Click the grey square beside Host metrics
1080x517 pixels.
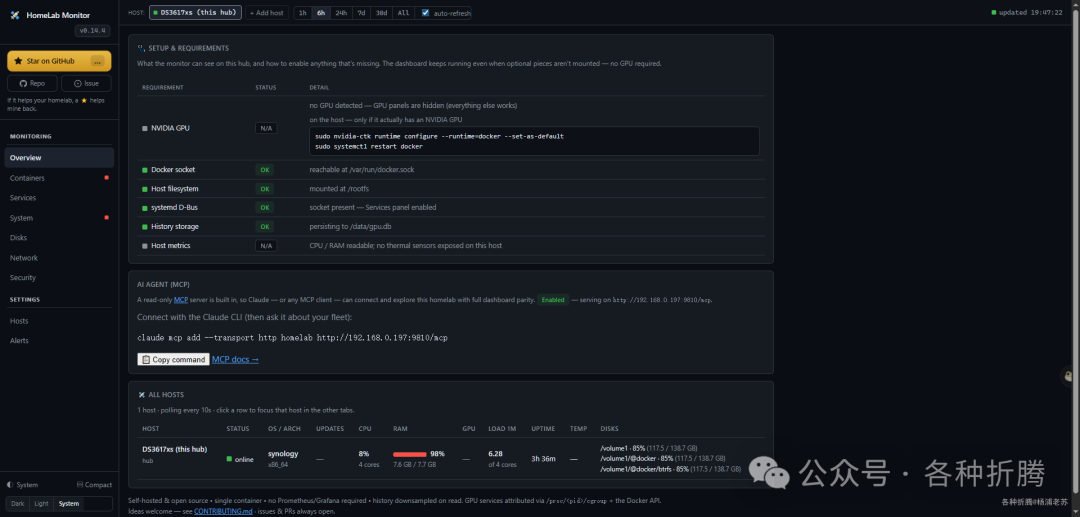pos(145,245)
